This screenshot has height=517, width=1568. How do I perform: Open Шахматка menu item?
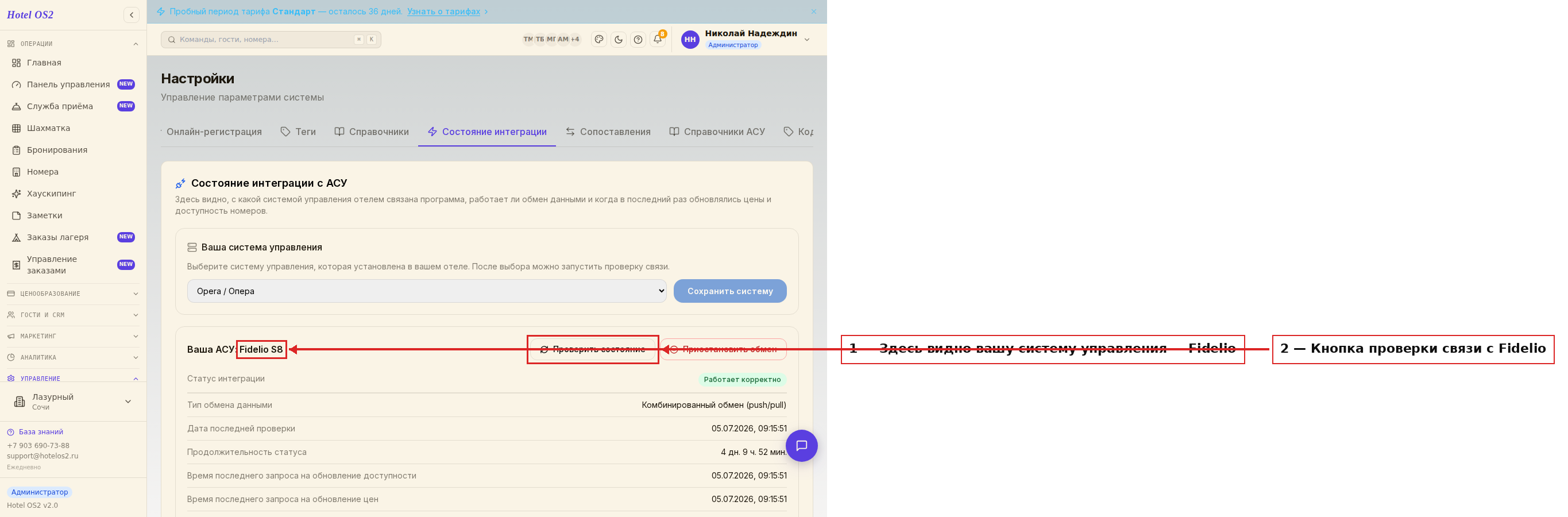tap(73, 129)
